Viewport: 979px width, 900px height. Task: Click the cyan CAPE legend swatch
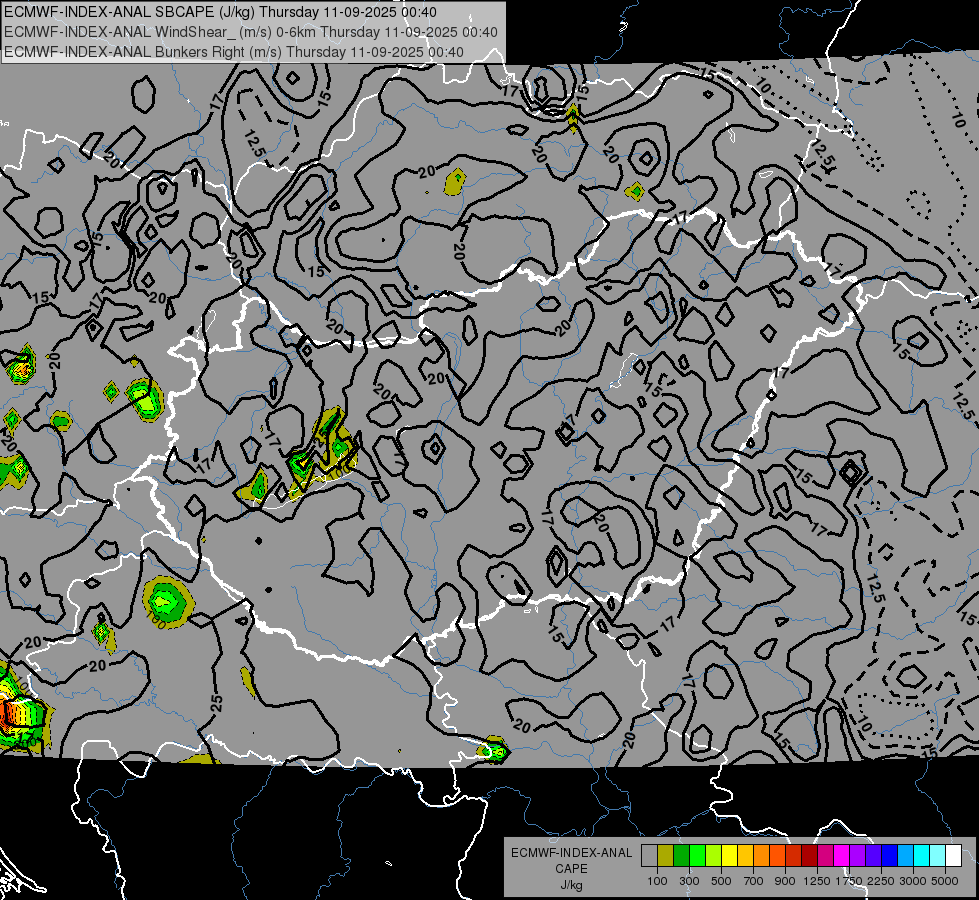click(x=922, y=856)
